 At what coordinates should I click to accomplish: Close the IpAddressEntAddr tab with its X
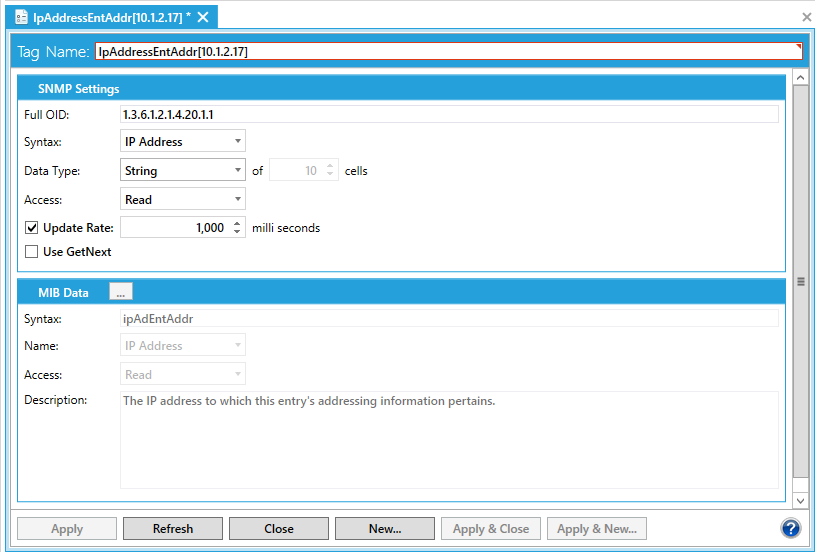point(203,17)
